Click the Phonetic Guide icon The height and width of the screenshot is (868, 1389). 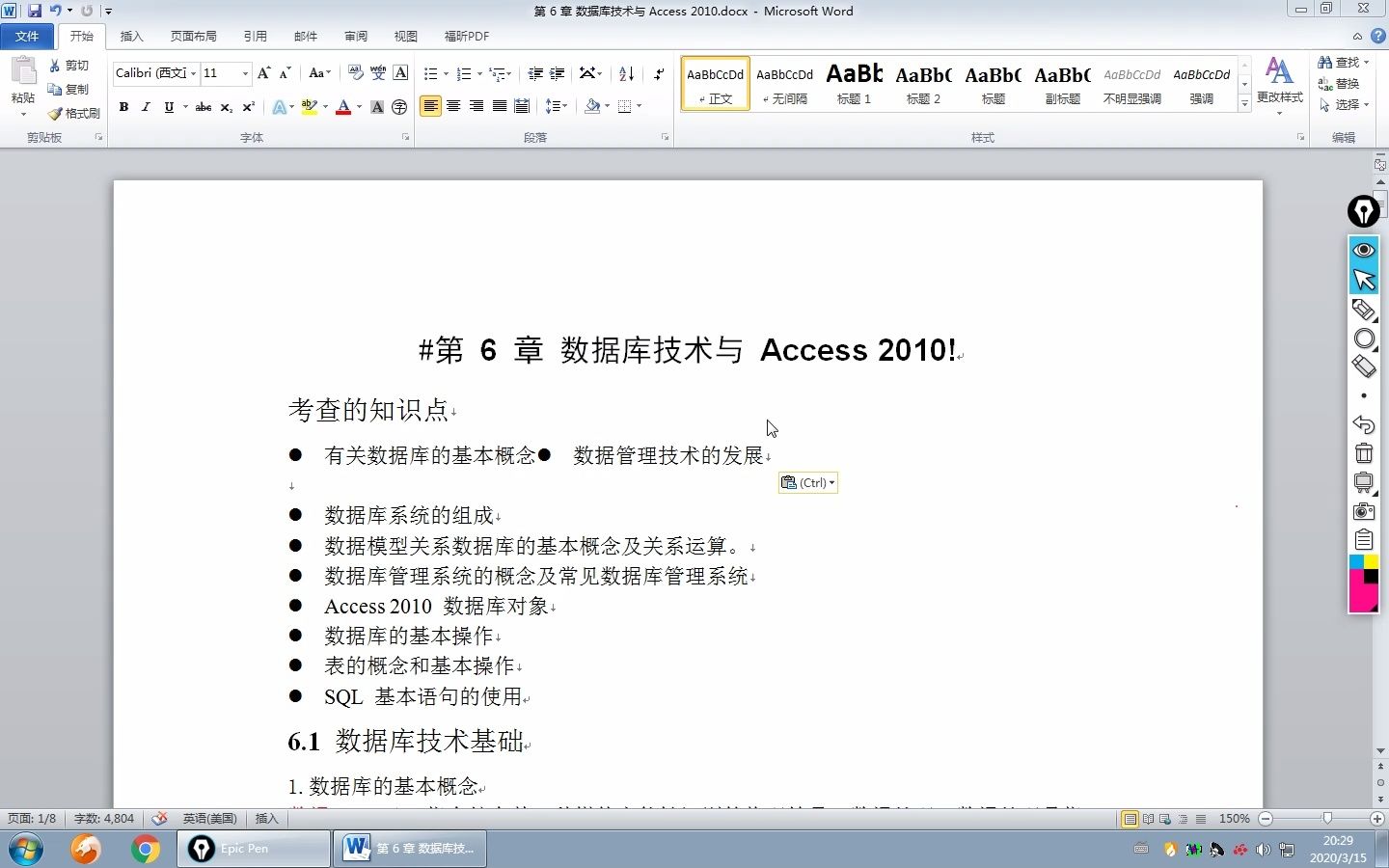tap(378, 73)
